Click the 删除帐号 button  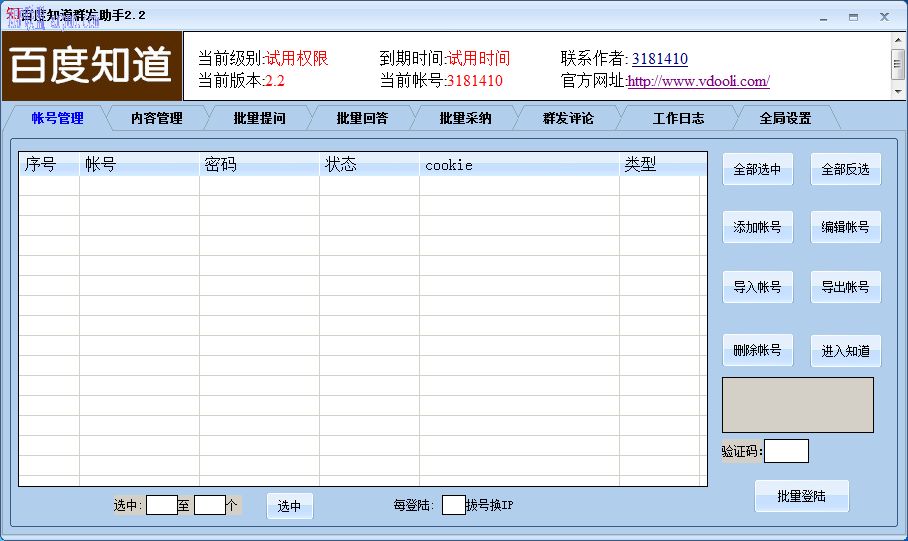pyautogui.click(x=757, y=350)
